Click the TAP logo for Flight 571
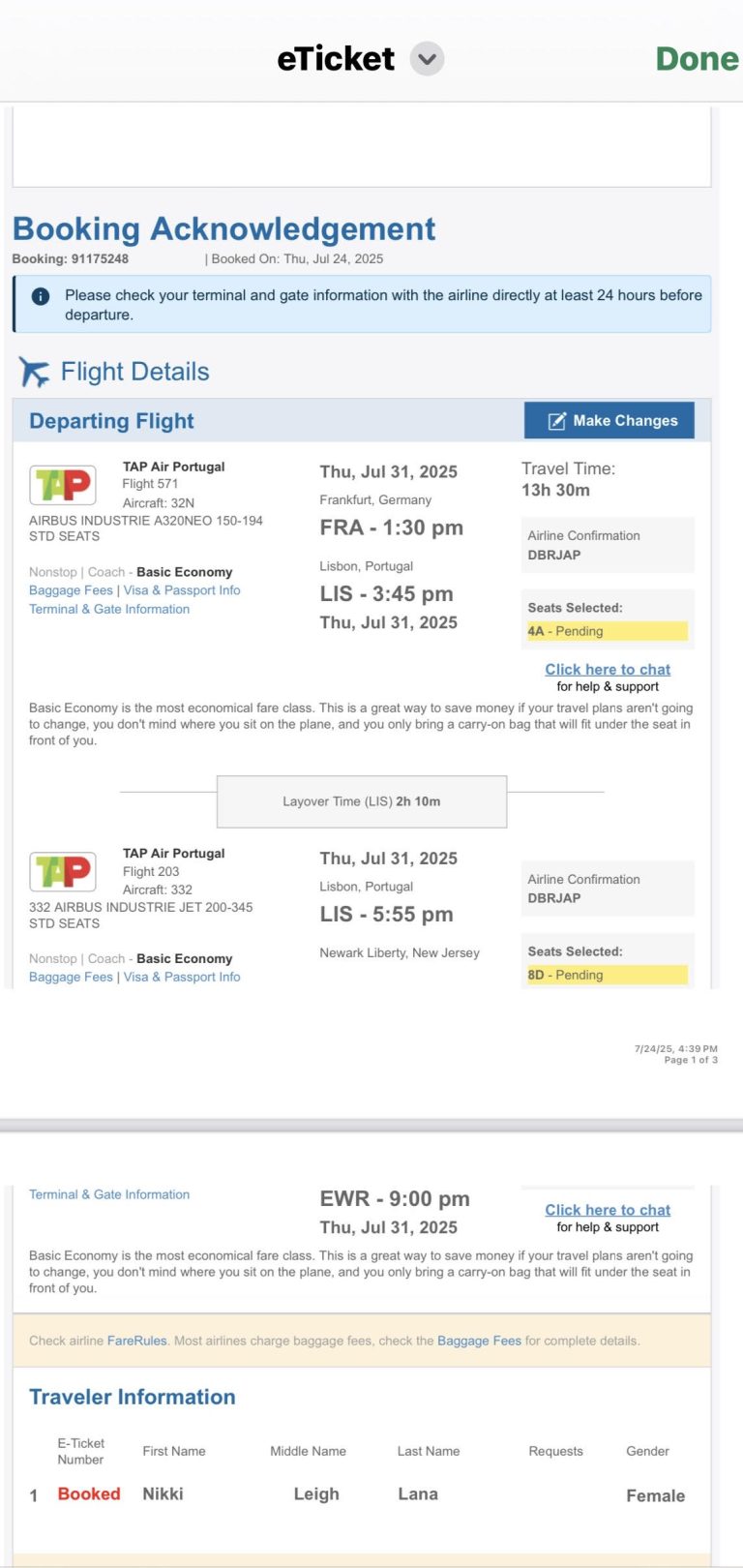The width and height of the screenshot is (743, 1568). pyautogui.click(x=63, y=485)
